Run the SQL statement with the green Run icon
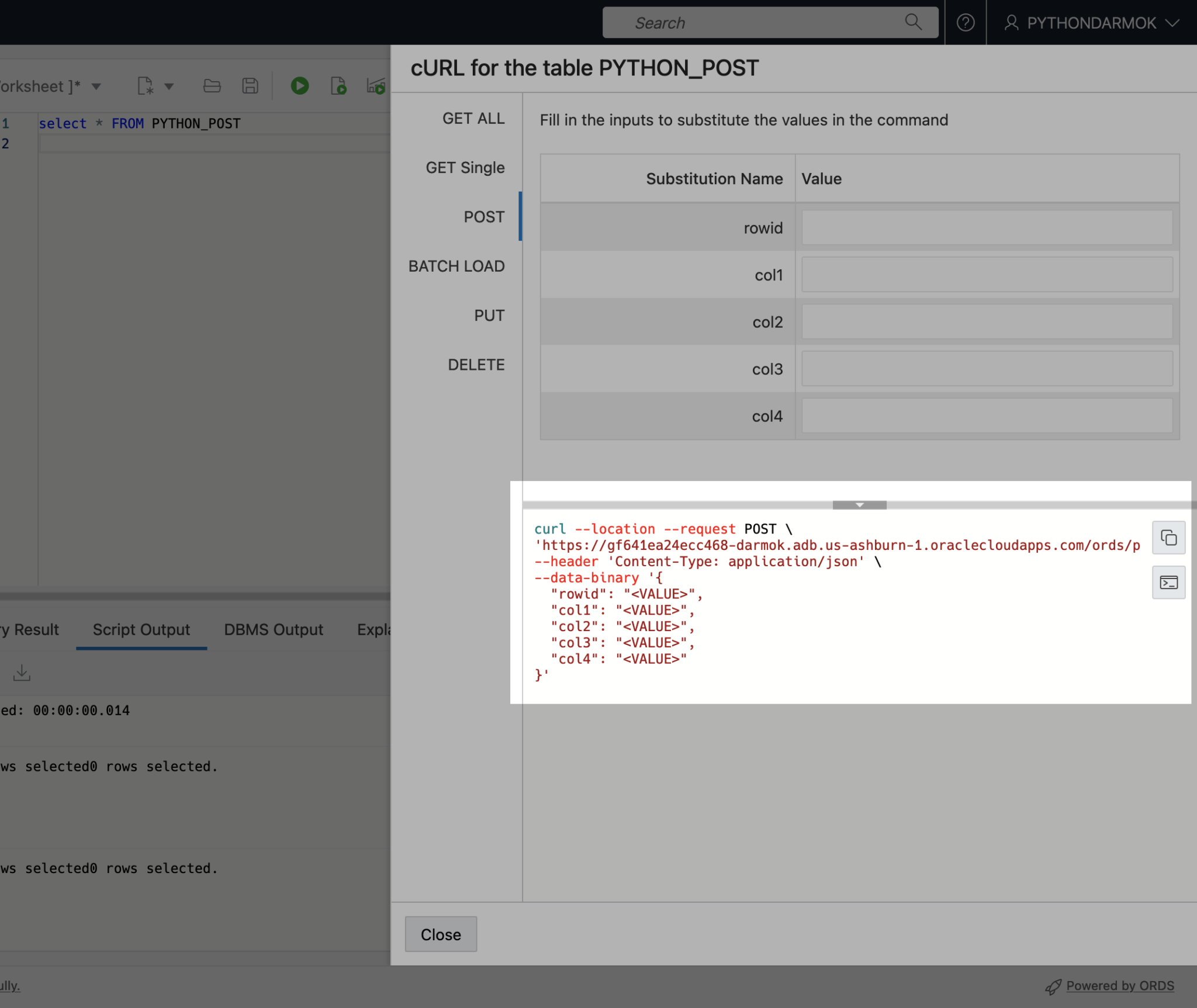 coord(299,86)
